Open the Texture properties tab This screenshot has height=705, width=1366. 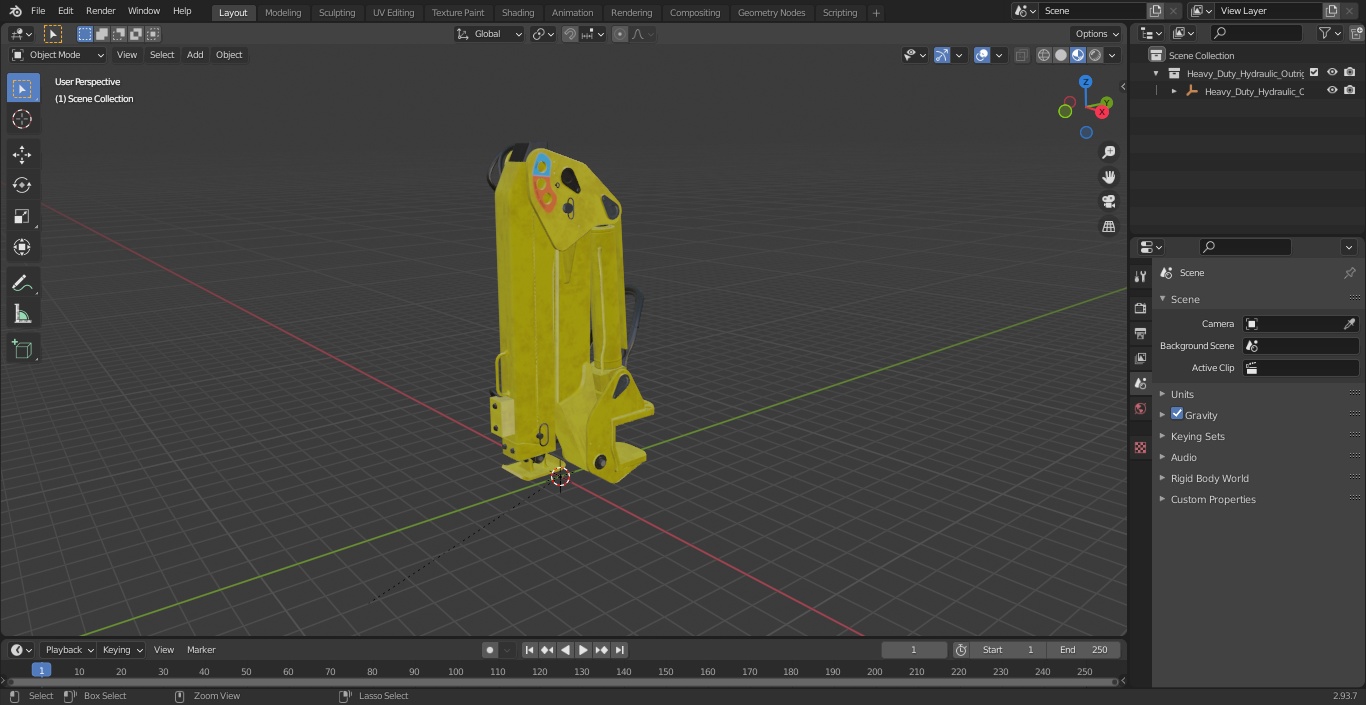pos(1140,447)
